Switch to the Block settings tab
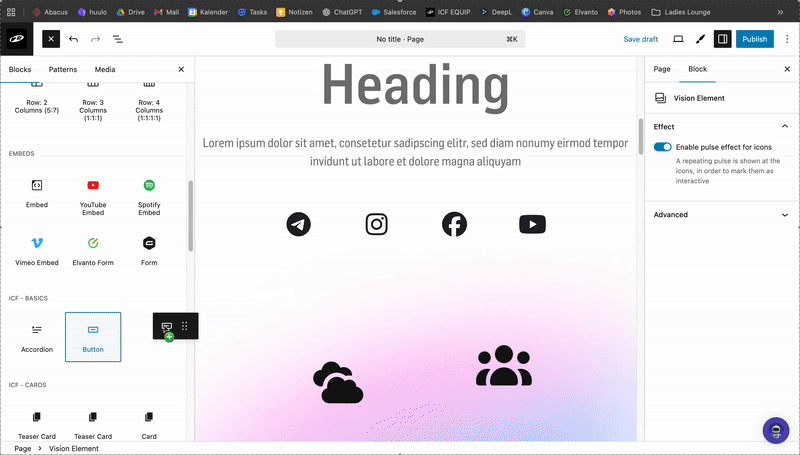The width and height of the screenshot is (800, 455). (697, 69)
